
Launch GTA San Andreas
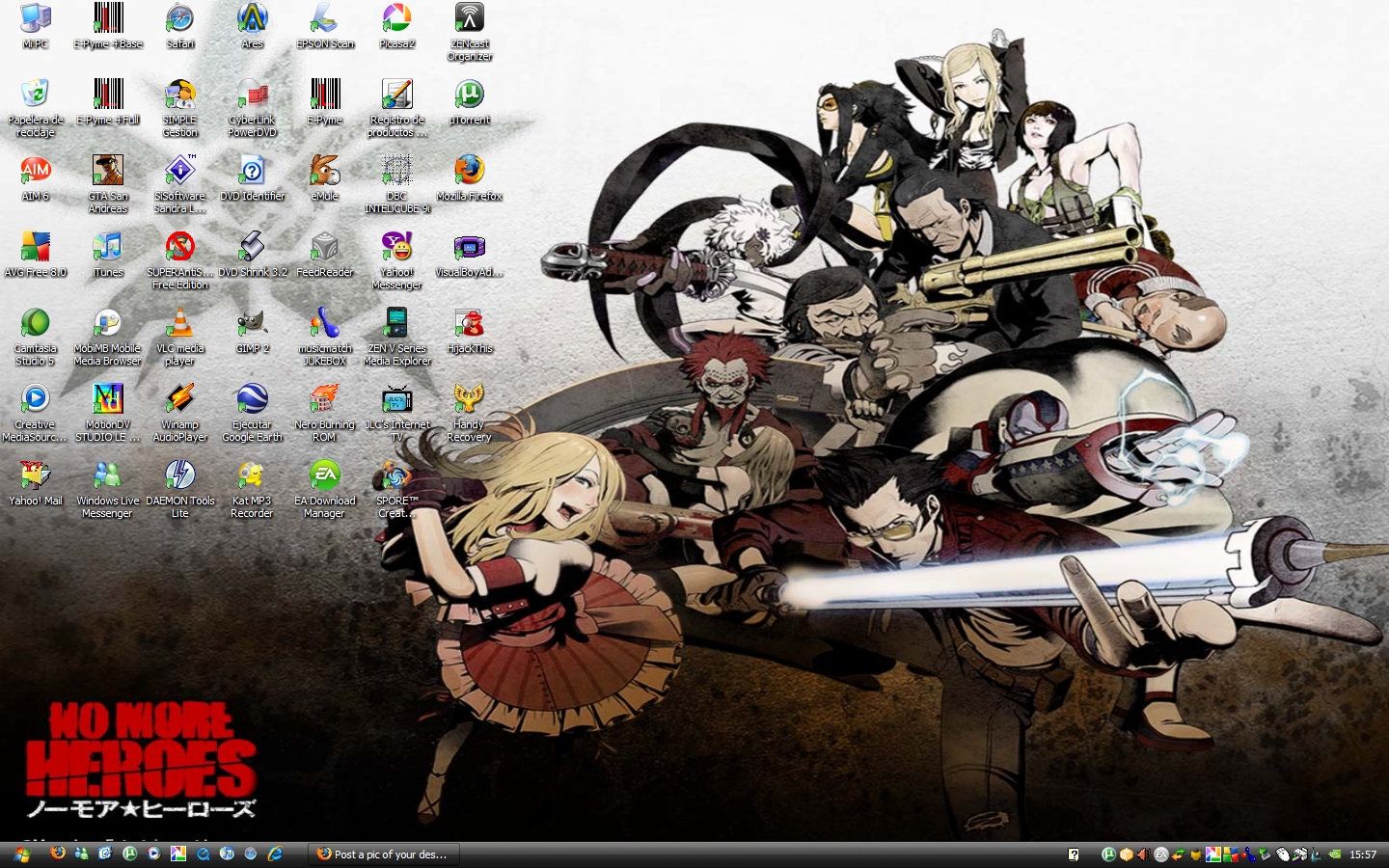click(x=108, y=184)
